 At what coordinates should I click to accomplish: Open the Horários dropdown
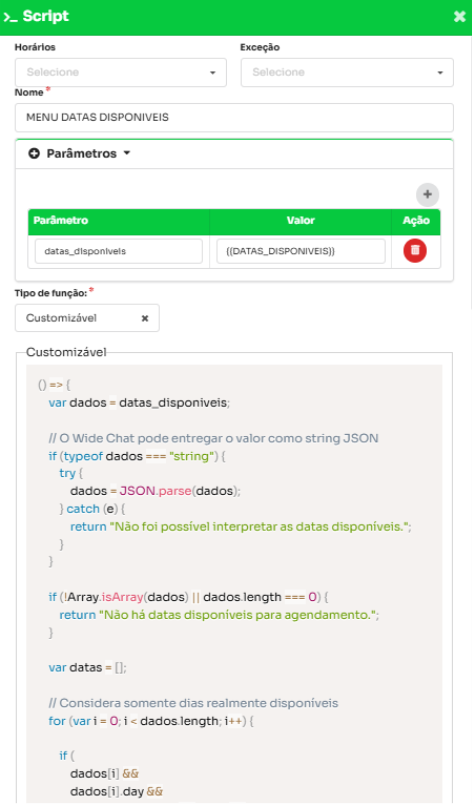tap(120, 72)
